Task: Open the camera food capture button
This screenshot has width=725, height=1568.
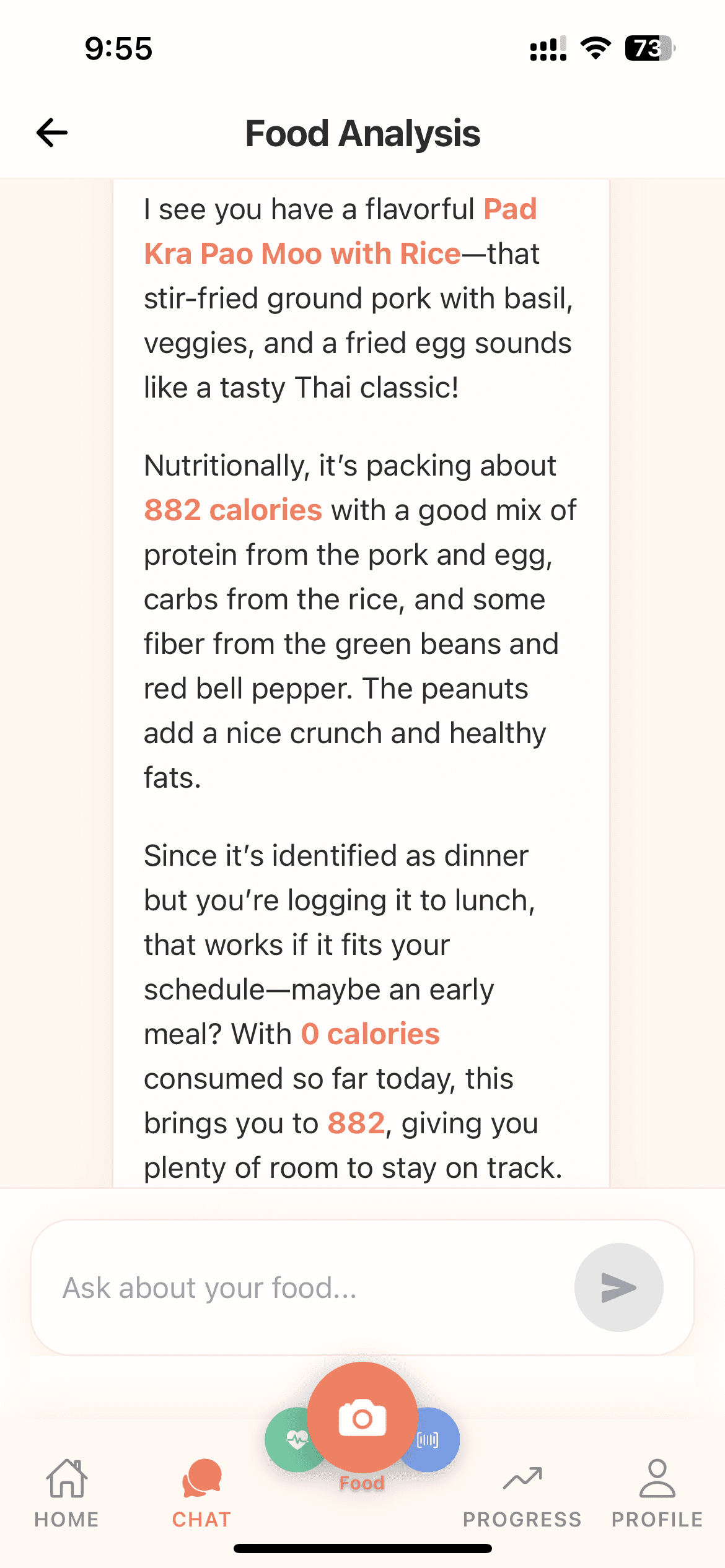Action: [x=362, y=1418]
